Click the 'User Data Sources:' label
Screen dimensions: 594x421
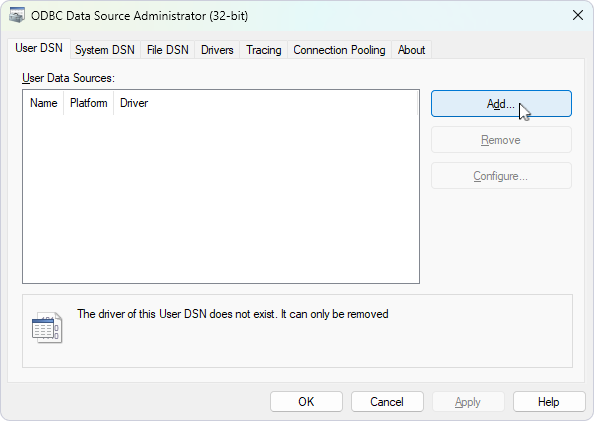click(x=68, y=78)
